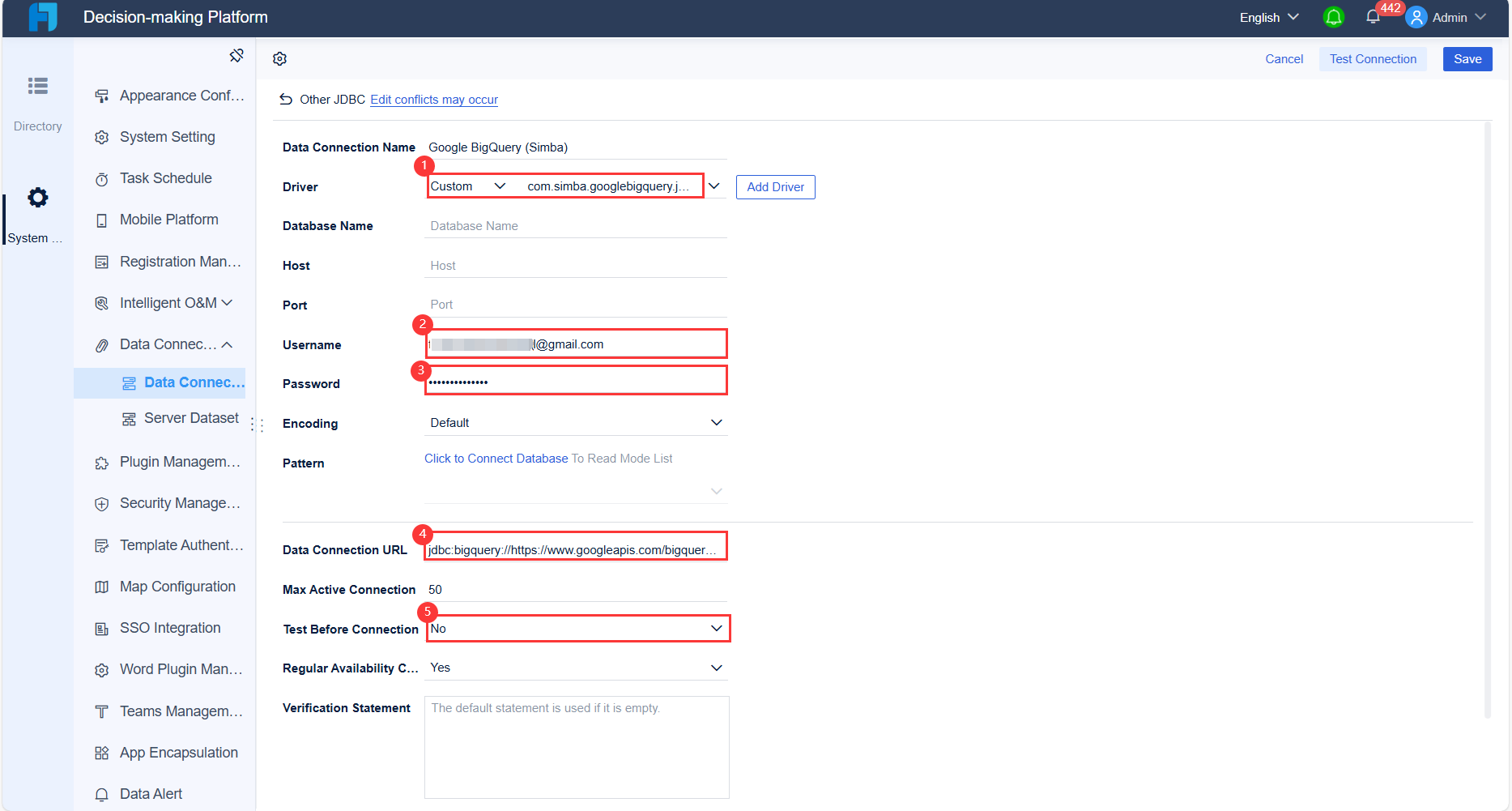This screenshot has height=811, width=1512.
Task: Click the Database Name input field
Action: [576, 226]
